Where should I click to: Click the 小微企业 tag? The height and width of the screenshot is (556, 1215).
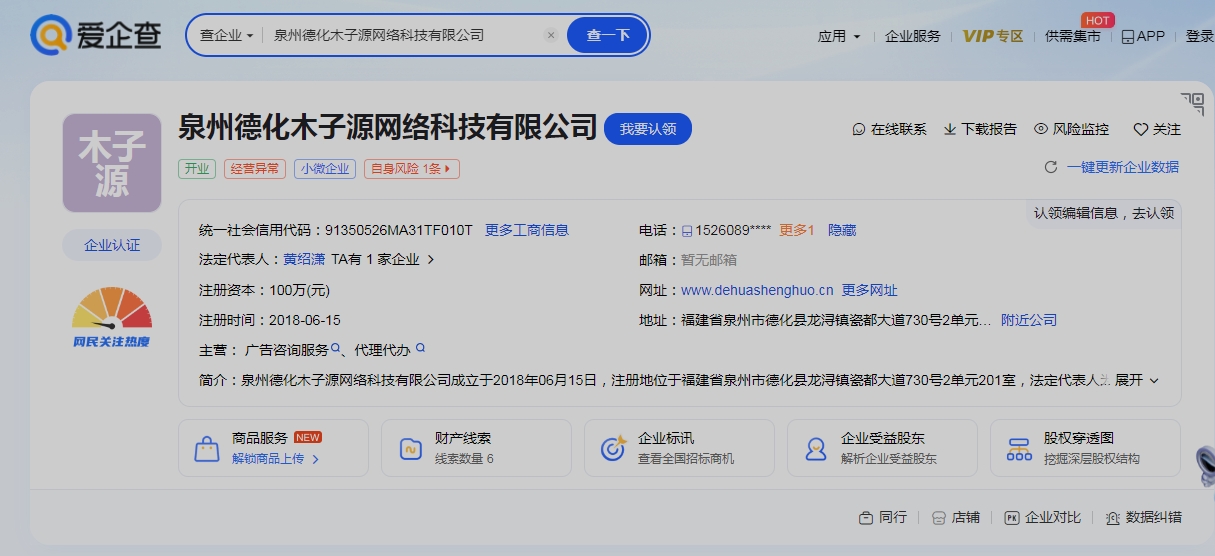tap(325, 169)
